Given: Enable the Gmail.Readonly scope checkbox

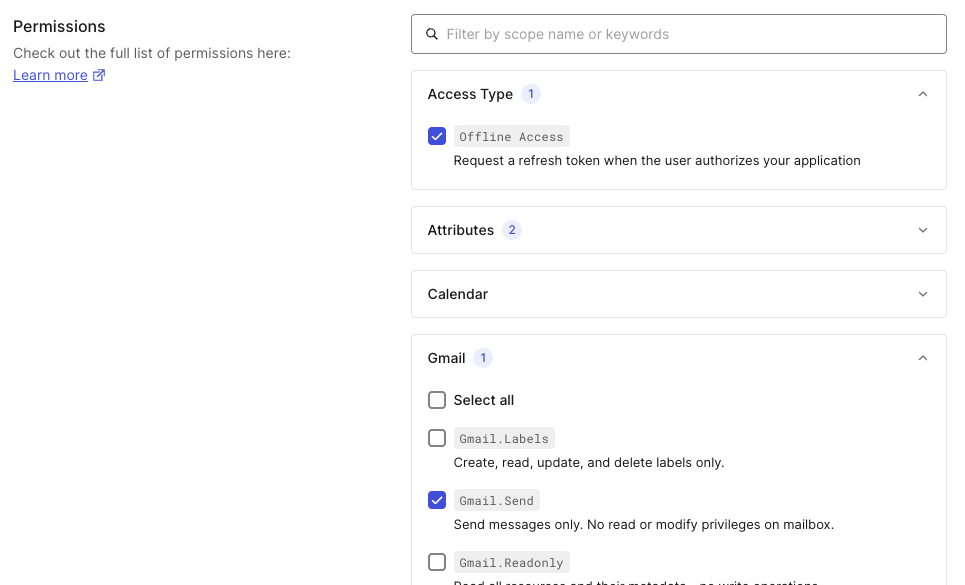Looking at the screenshot, I should pyautogui.click(x=437, y=562).
